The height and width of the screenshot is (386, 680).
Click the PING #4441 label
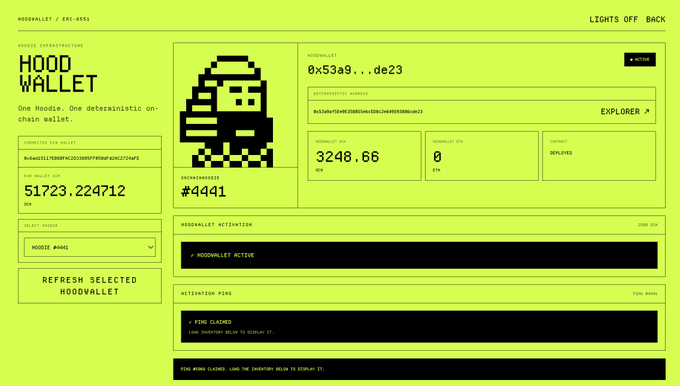pos(645,294)
